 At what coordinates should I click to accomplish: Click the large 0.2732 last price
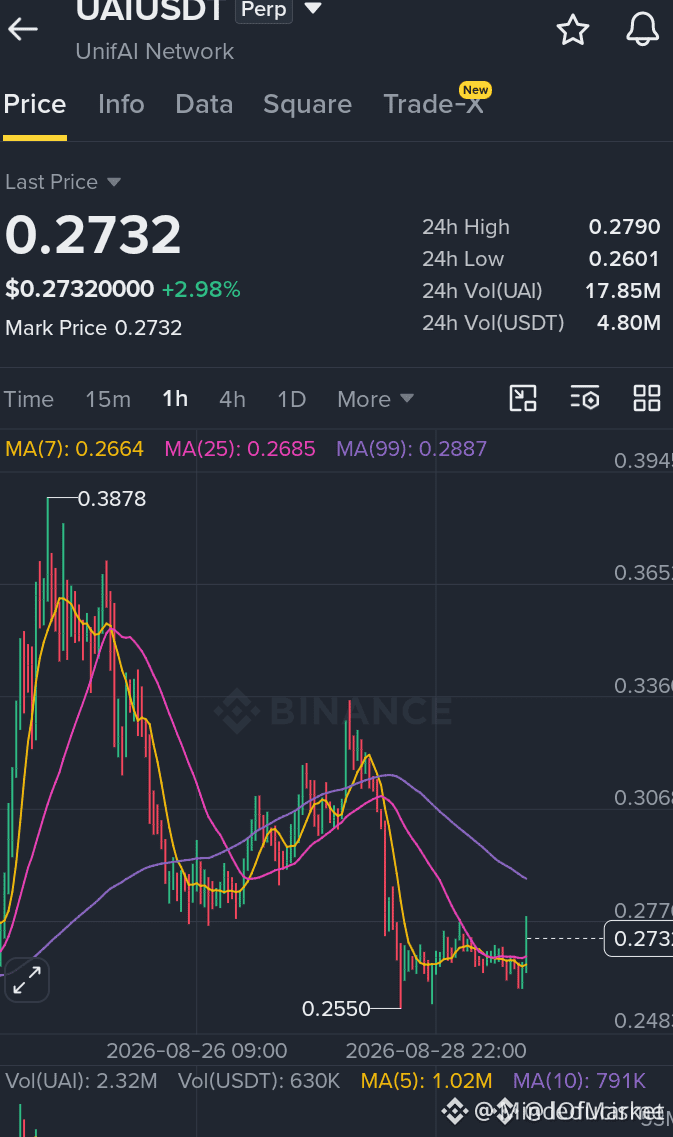click(93, 235)
